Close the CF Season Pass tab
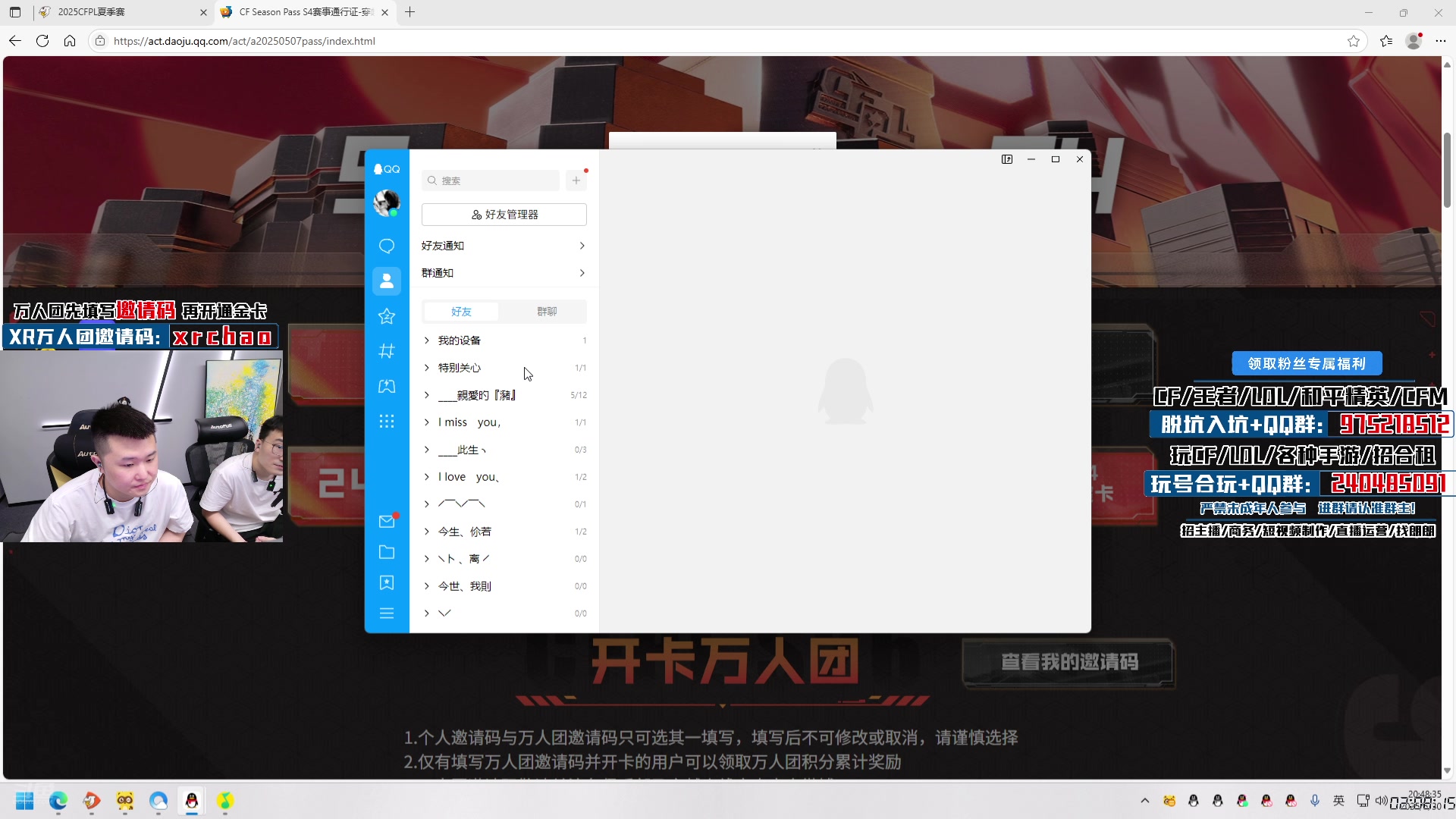 coord(384,12)
